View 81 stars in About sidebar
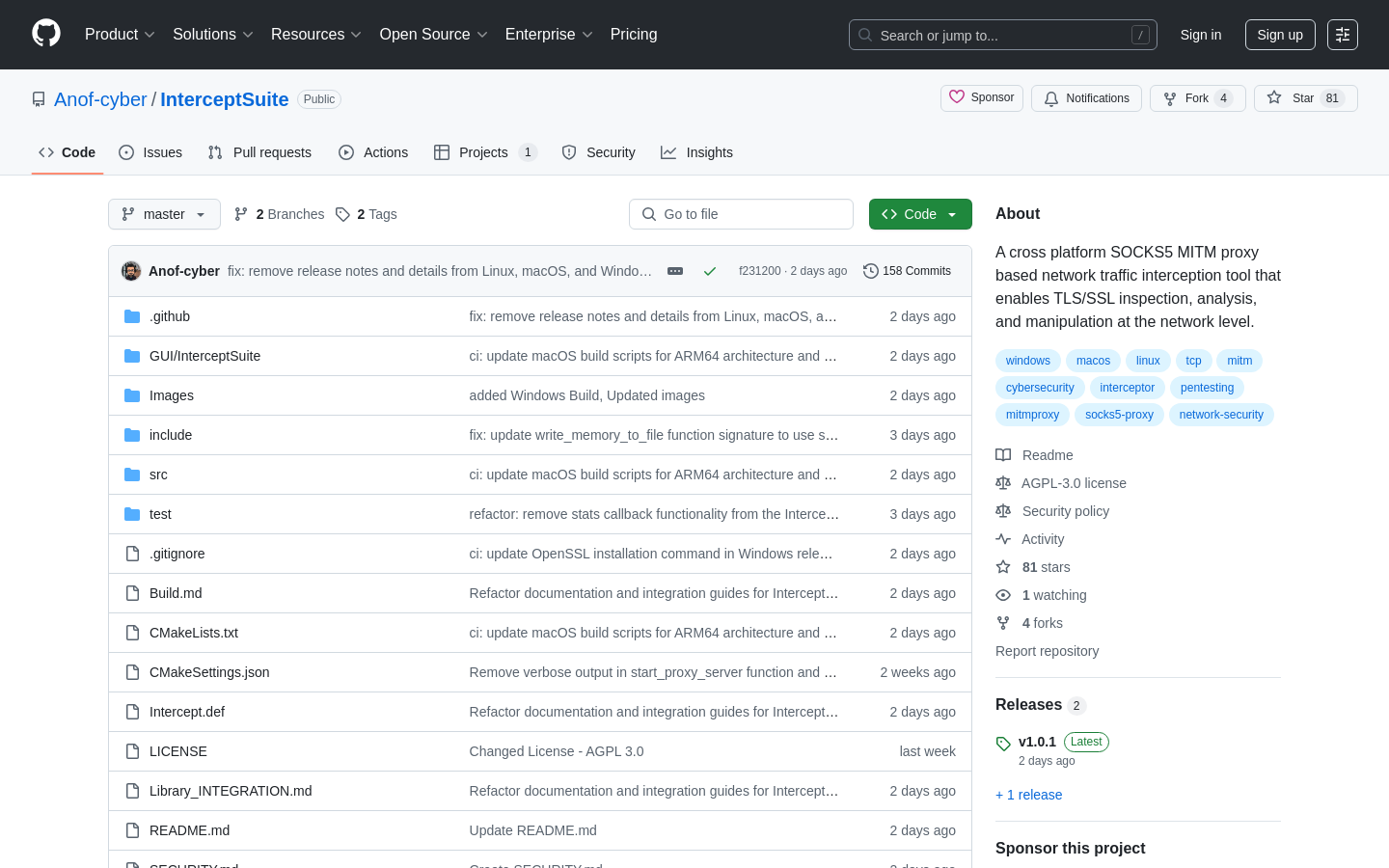This screenshot has height=868, width=1389. coord(1033,567)
